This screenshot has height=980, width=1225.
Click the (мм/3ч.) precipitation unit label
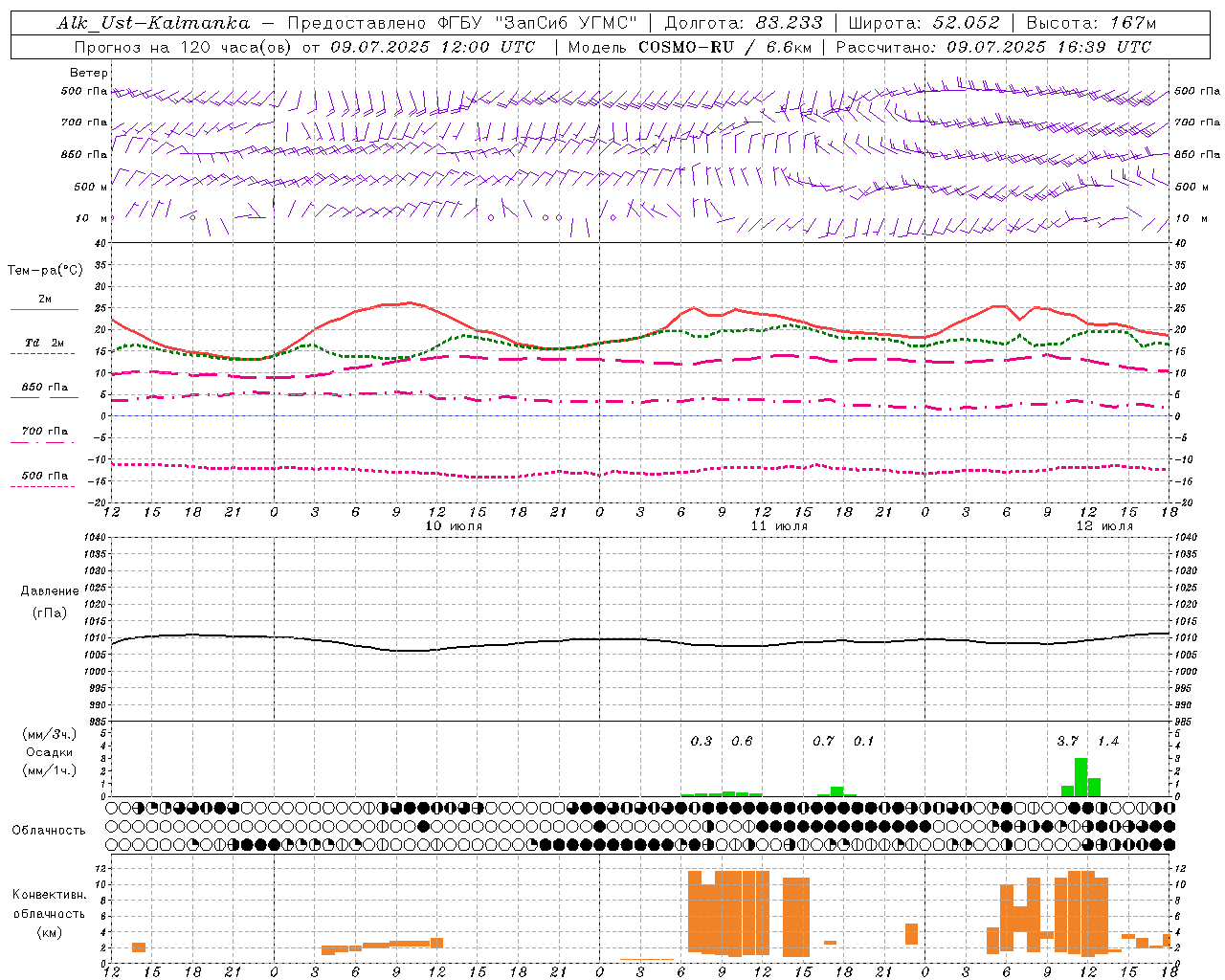click(x=50, y=734)
